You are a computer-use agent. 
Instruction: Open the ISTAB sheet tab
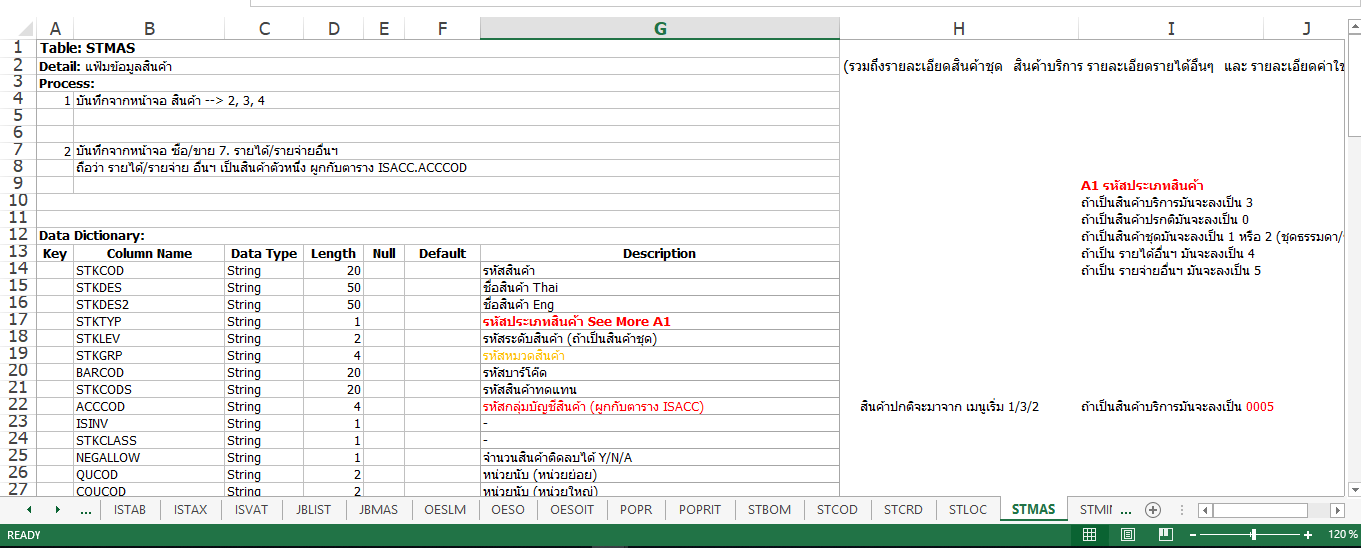pyautogui.click(x=130, y=509)
